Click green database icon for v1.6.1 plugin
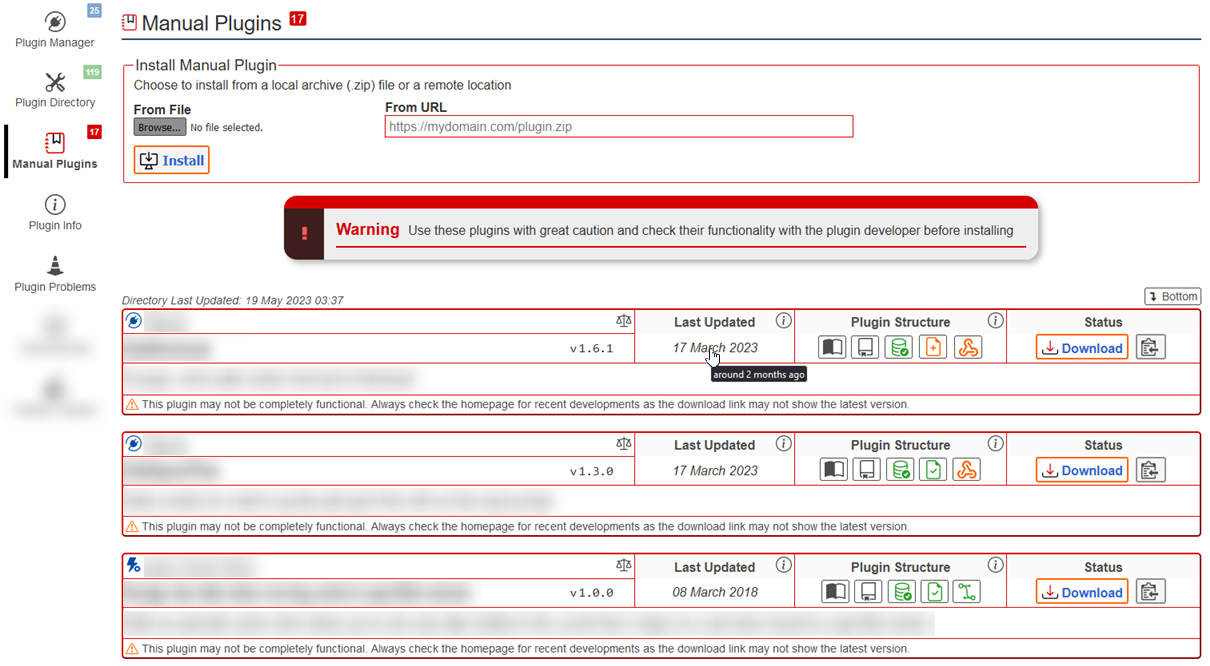This screenshot has height=666, width=1210. click(x=900, y=348)
